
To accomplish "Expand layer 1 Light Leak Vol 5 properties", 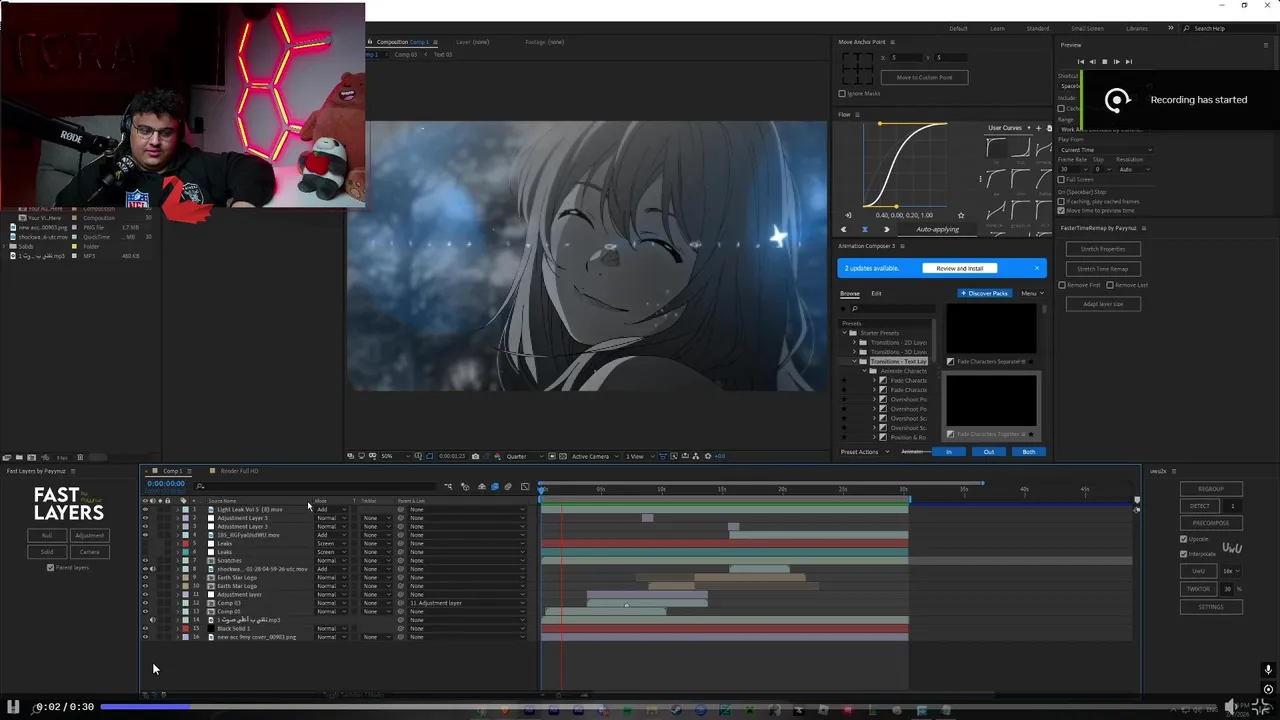I will (x=178, y=510).
